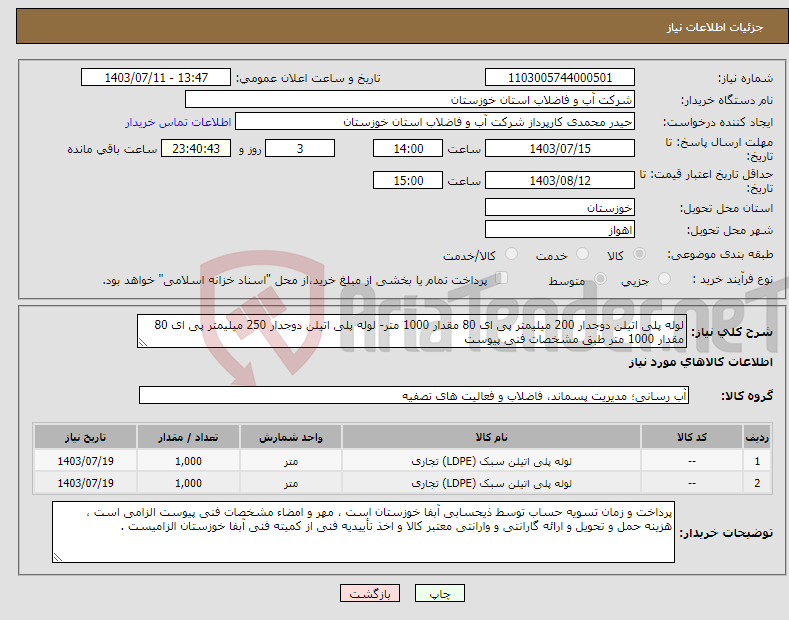This screenshot has width=789, height=620.
Task: Click the توضیحات خریدار notes textarea
Action: [x=363, y=532]
